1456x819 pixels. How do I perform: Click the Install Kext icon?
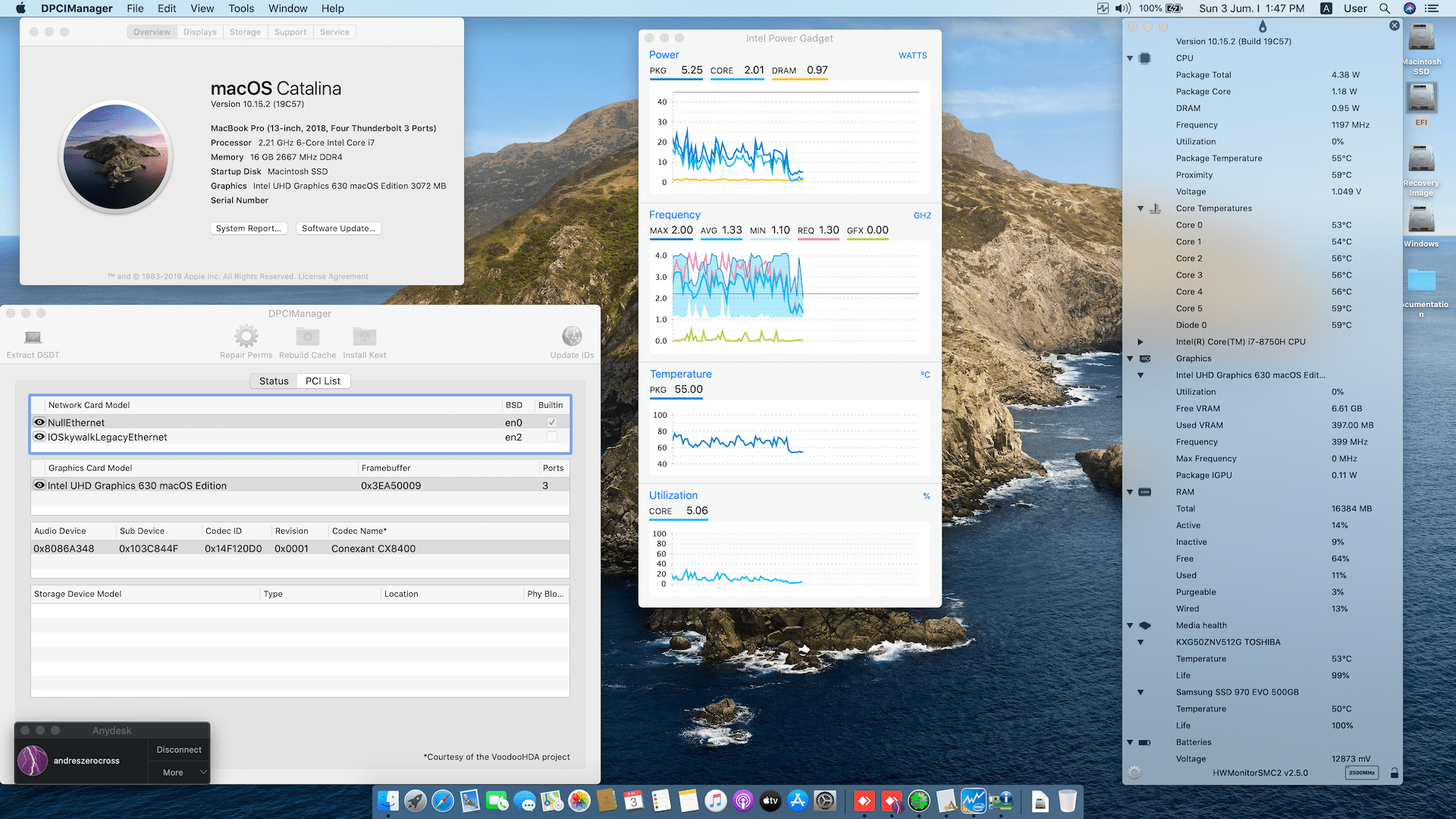point(364,336)
